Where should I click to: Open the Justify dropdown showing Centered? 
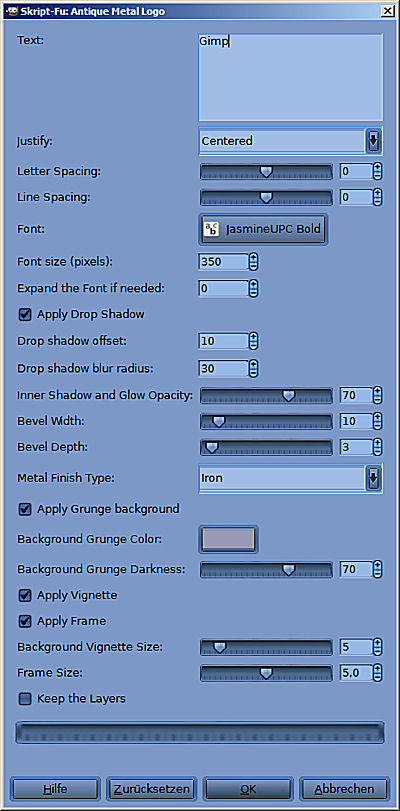[291, 141]
